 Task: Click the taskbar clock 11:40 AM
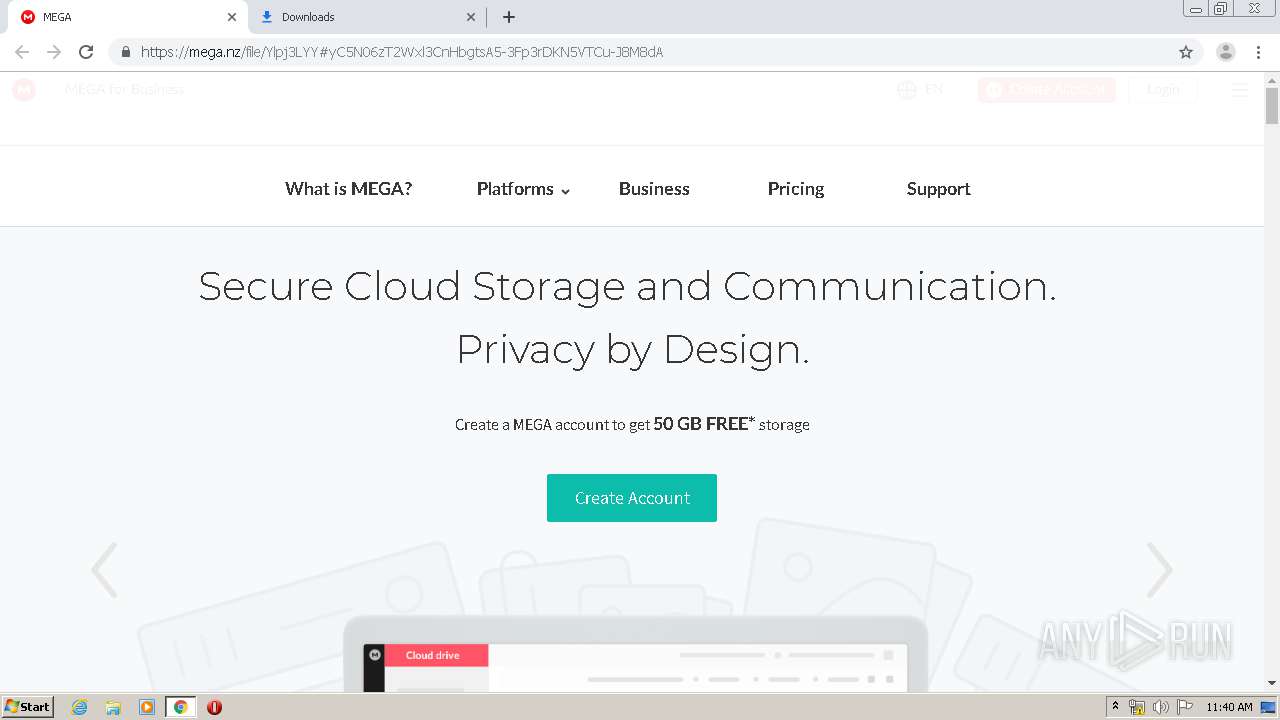pos(1229,707)
